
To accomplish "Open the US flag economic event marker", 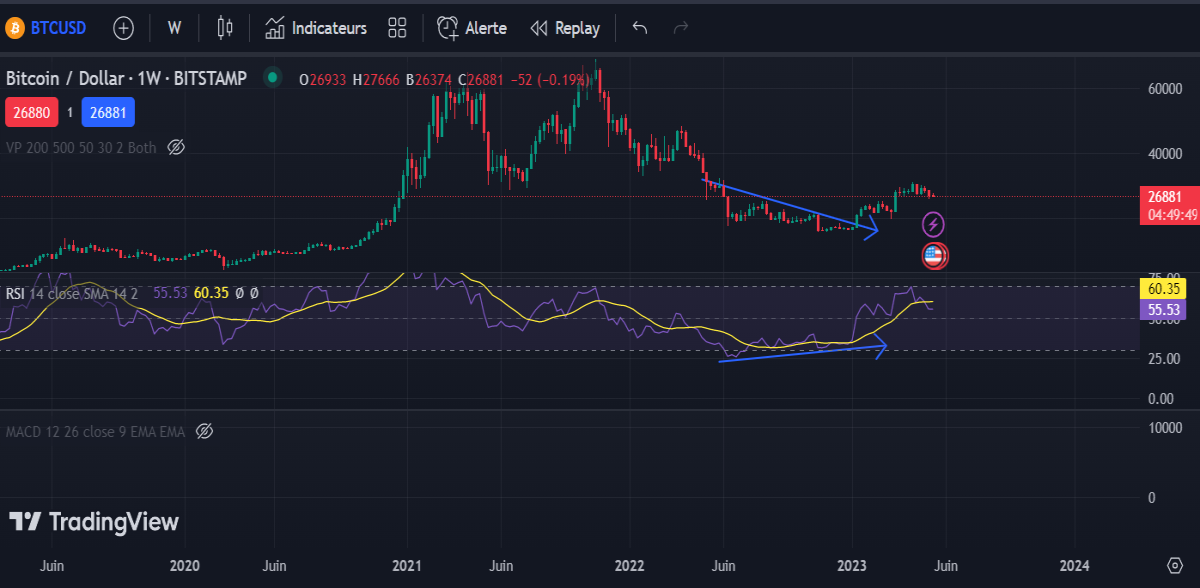I will tap(934, 256).
